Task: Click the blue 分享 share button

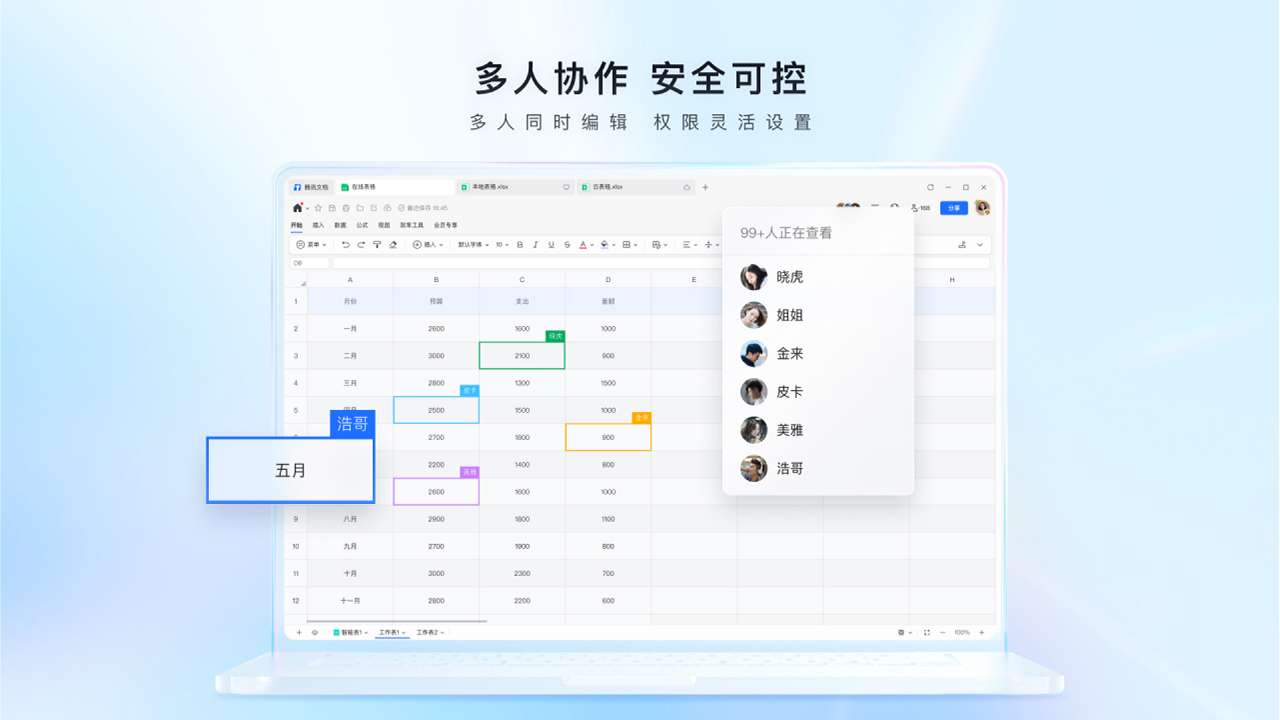Action: coord(954,208)
